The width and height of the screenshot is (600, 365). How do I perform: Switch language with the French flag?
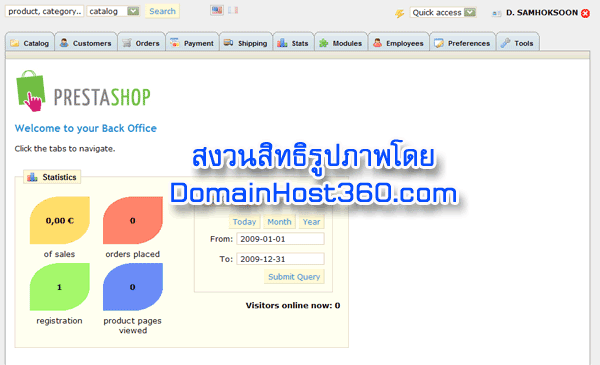233,10
